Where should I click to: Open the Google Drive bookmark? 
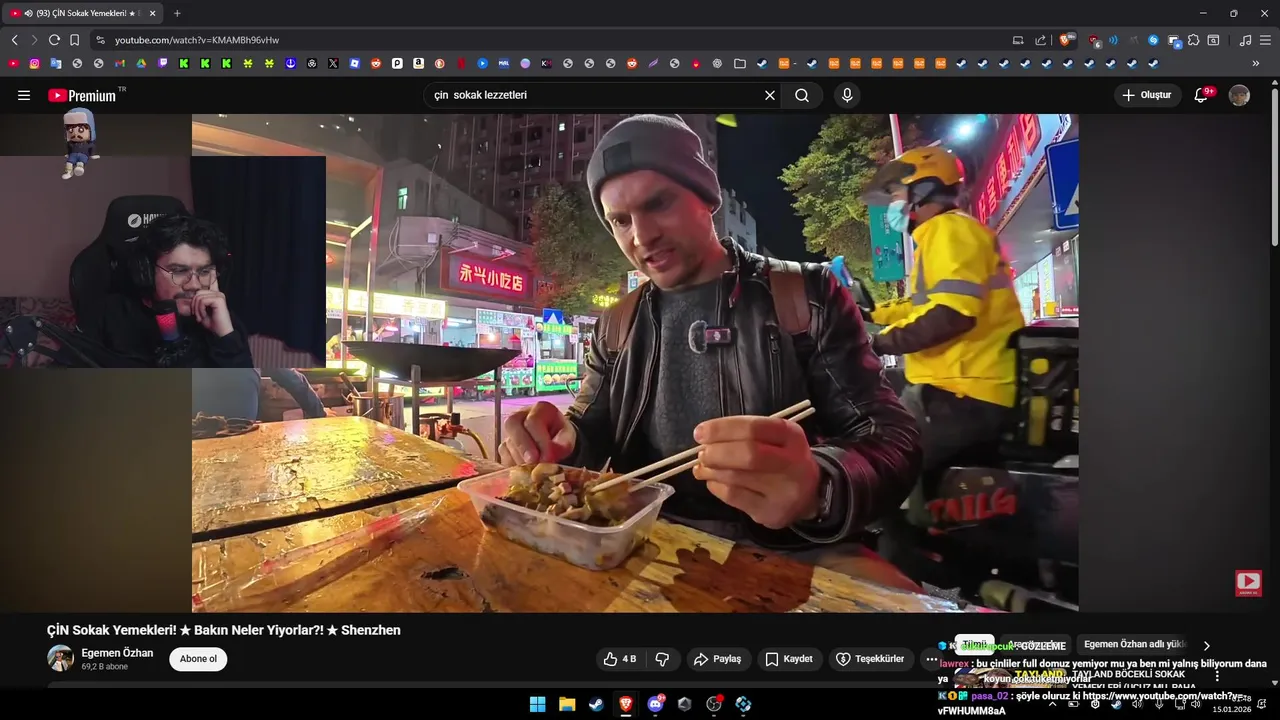click(x=141, y=63)
